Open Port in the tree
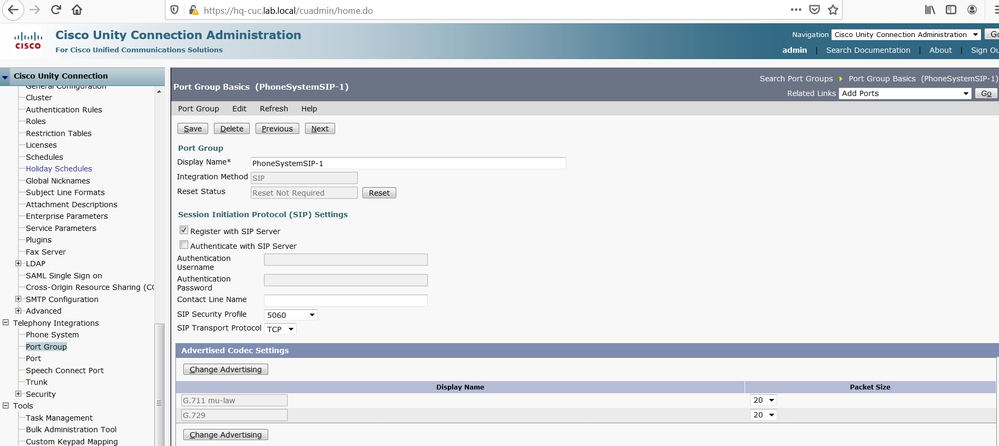This screenshot has width=999, height=446. (x=33, y=358)
